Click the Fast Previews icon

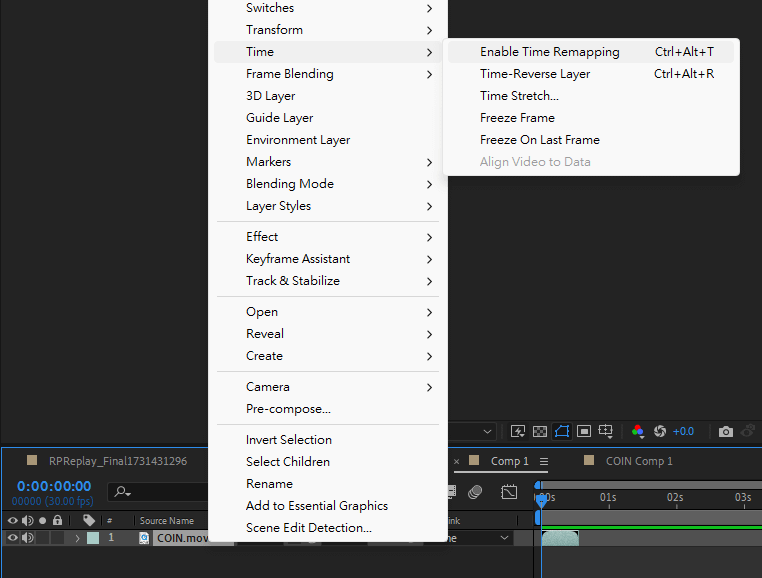click(518, 432)
